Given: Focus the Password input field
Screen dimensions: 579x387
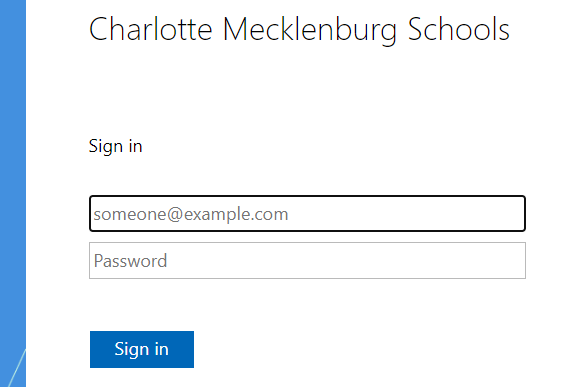Looking at the screenshot, I should (x=307, y=260).
